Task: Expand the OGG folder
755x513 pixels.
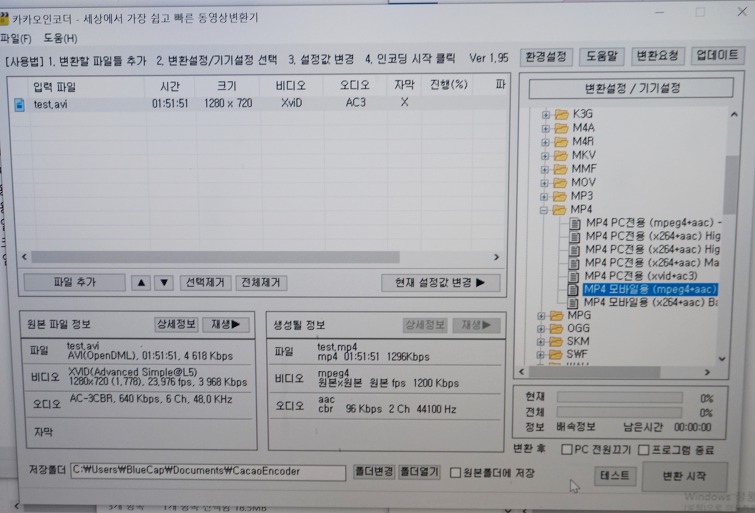Action: tap(540, 329)
